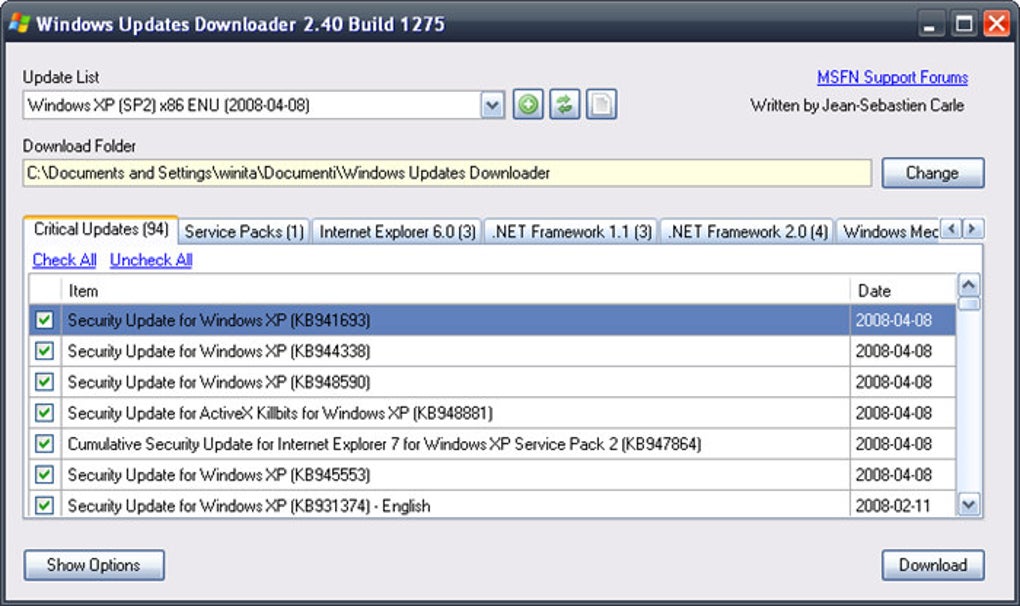Toggle the KB948590 update checkbox
Viewport: 1020px width, 606px height.
[44, 382]
